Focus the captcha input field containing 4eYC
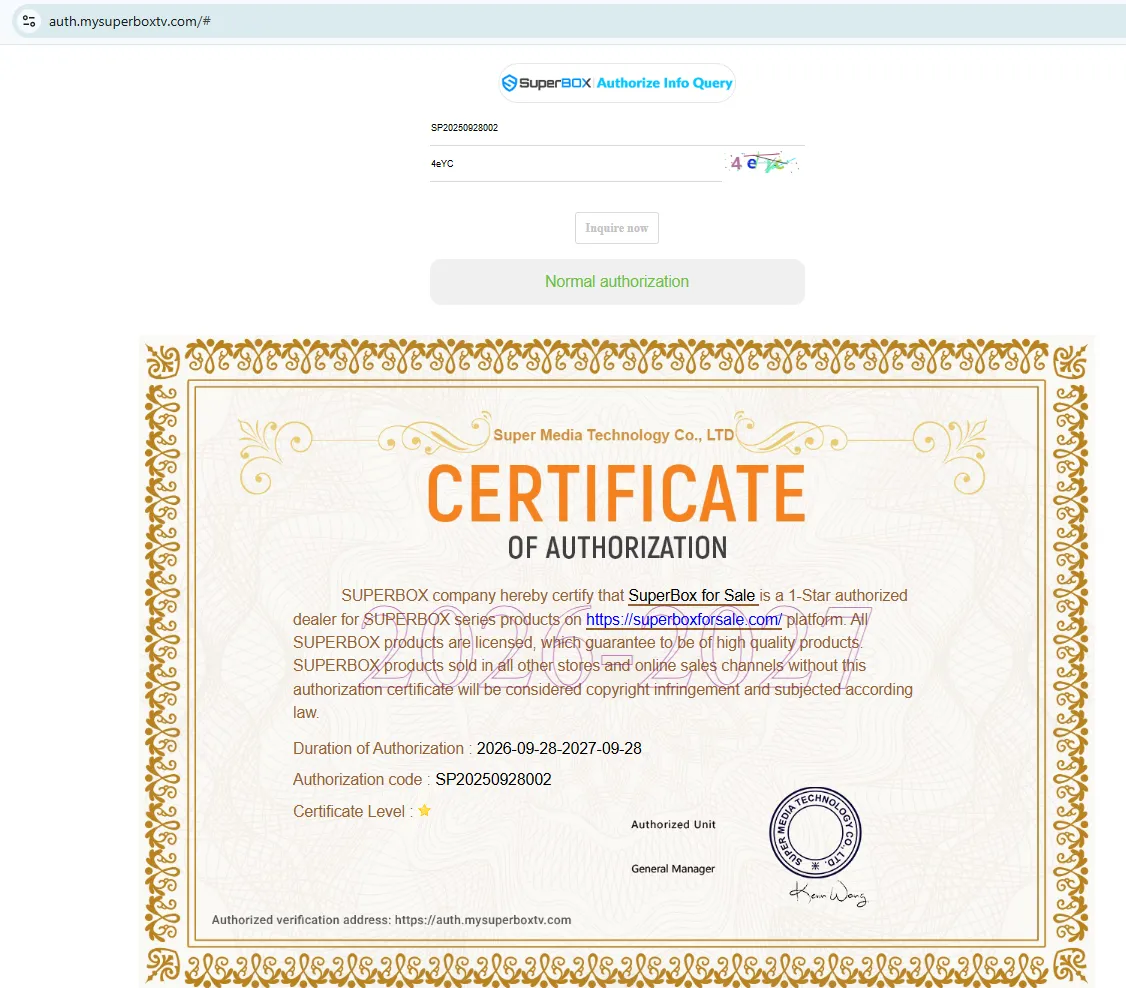 tap(576, 164)
